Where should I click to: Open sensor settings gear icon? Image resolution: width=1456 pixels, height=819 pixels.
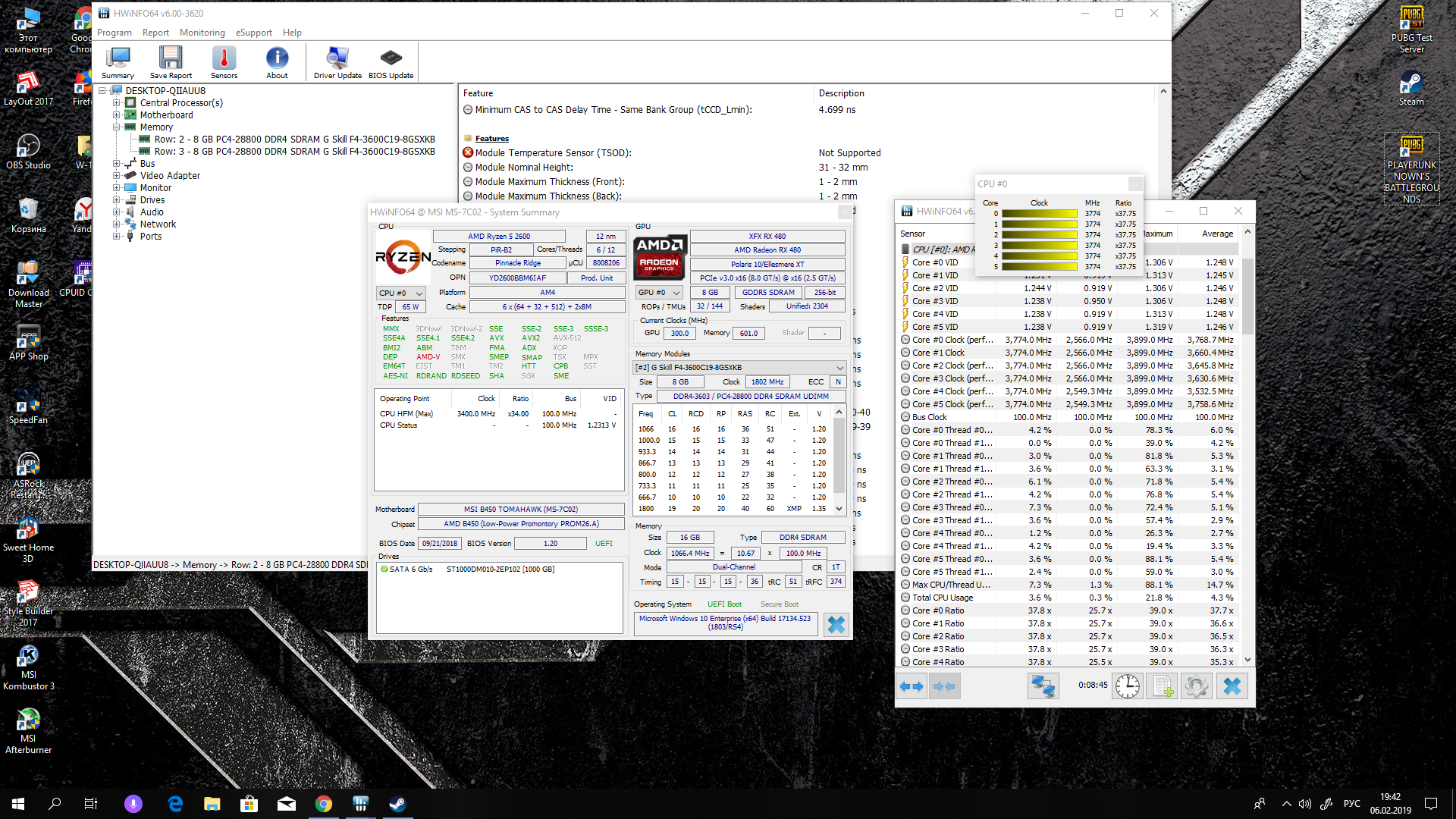(1196, 686)
